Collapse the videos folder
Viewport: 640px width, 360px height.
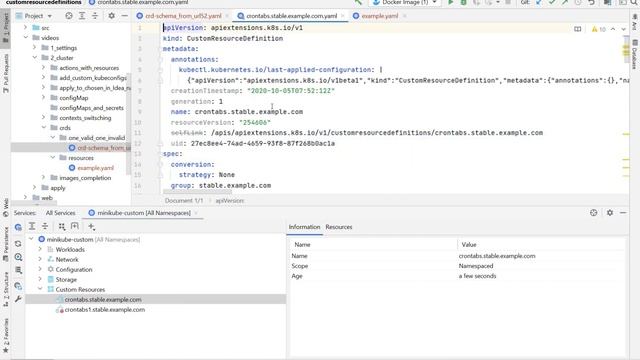(25, 38)
